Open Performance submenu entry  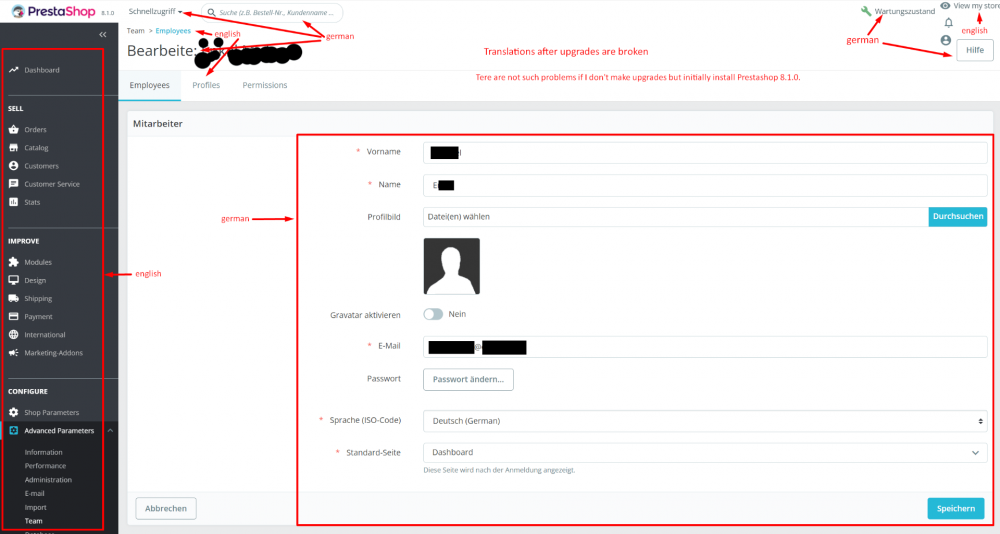45,466
